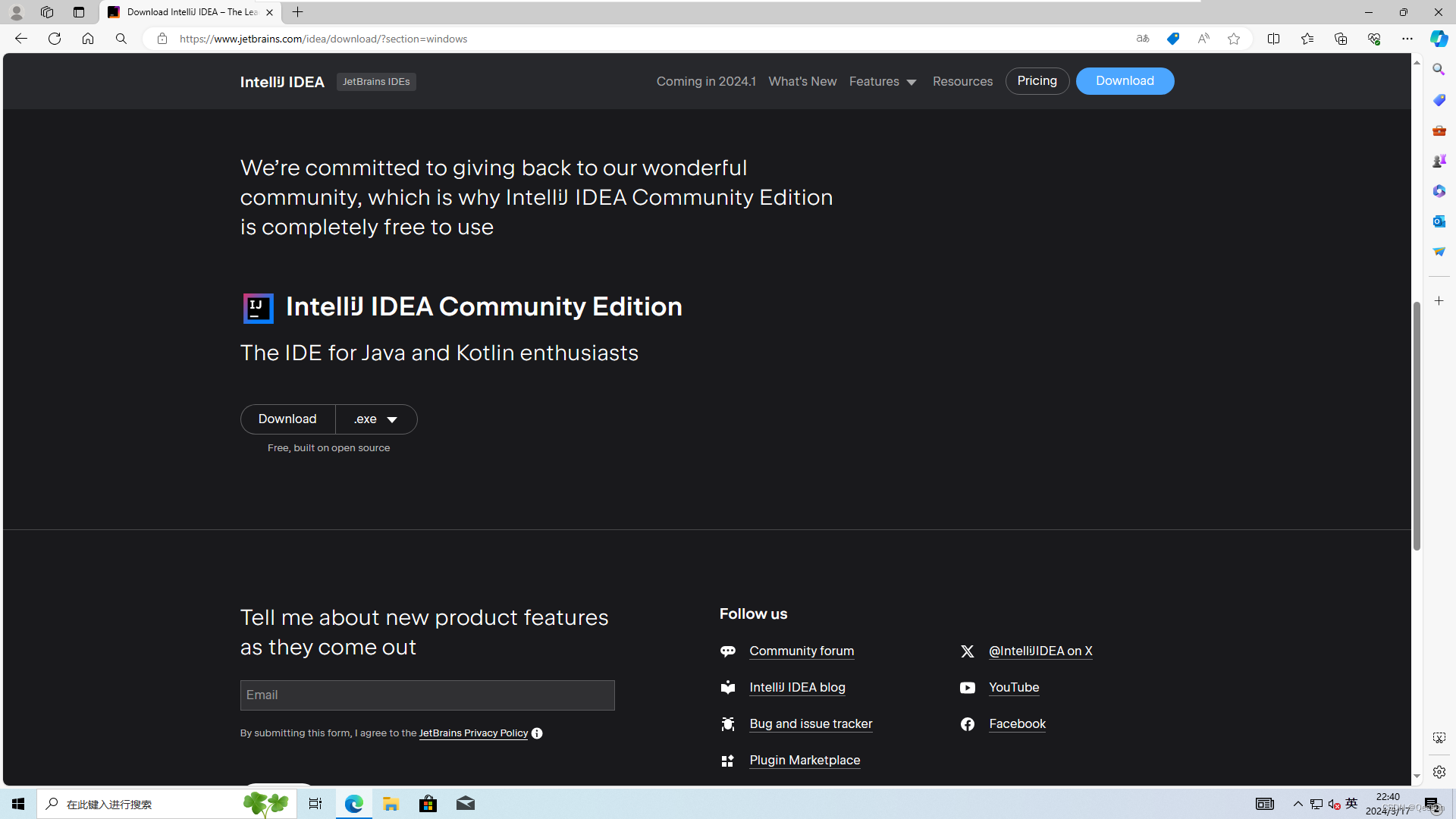Open the What's New menu item
Image resolution: width=1456 pixels, height=819 pixels.
coord(802,81)
